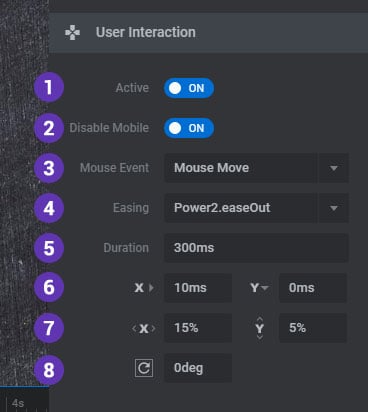
Task: Click the User Interaction gamepad icon
Action: click(x=72, y=33)
